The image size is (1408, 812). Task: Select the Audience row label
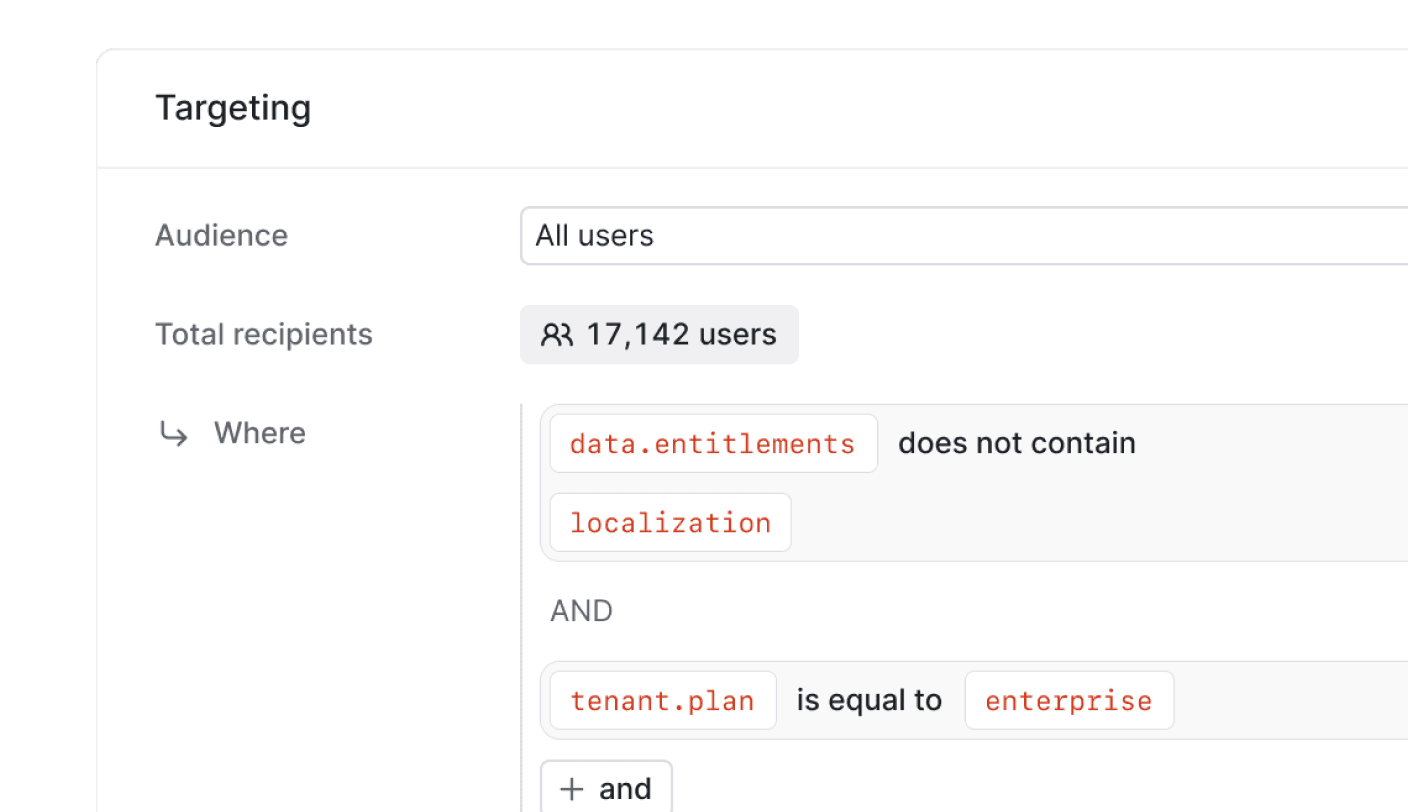(x=221, y=236)
